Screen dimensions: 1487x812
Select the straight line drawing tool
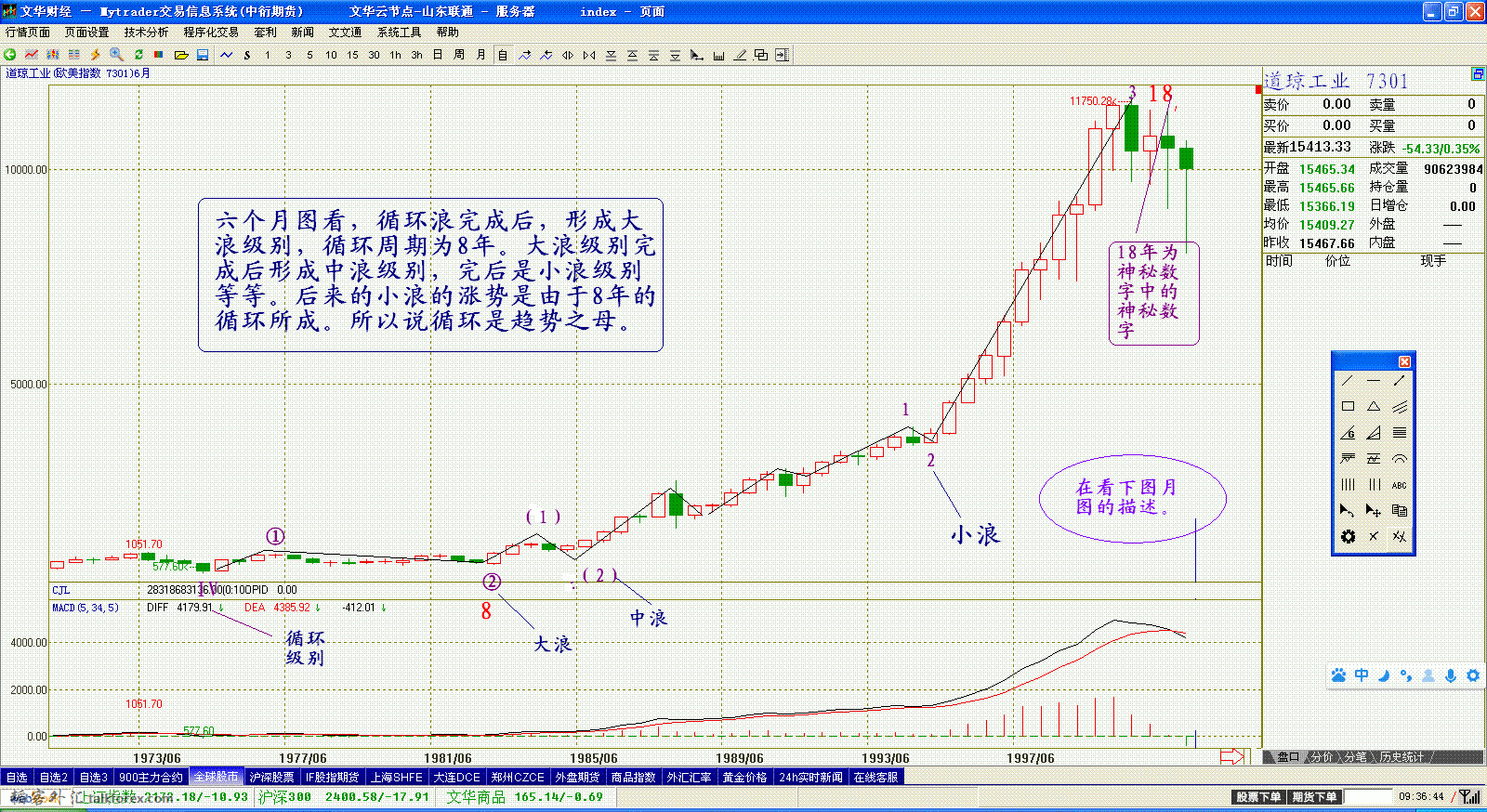tap(1348, 381)
